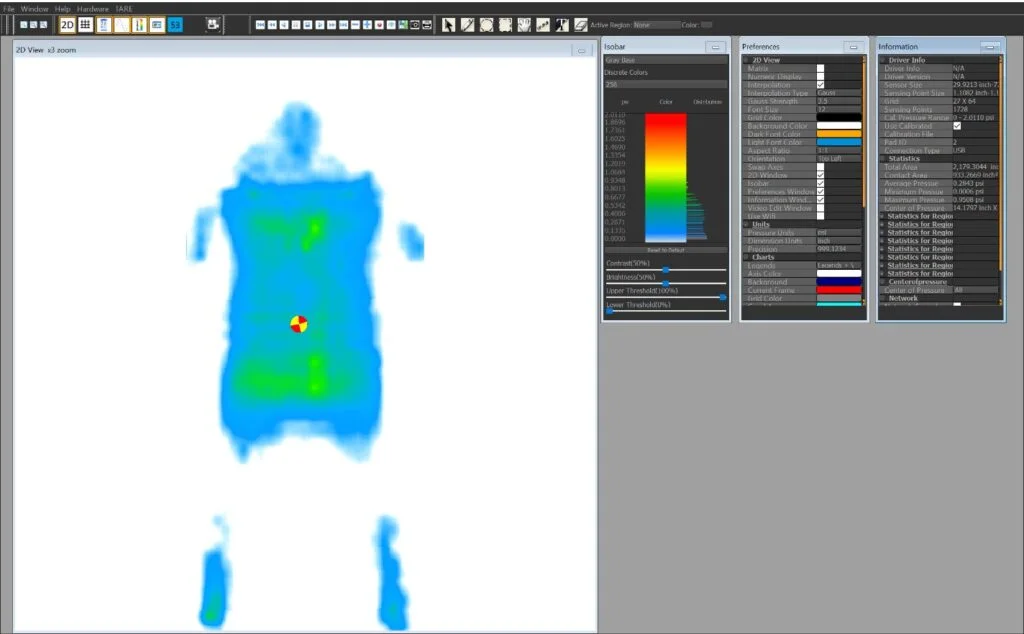1024x634 pixels.
Task: Collapse the Driver Info section
Action: point(882,60)
